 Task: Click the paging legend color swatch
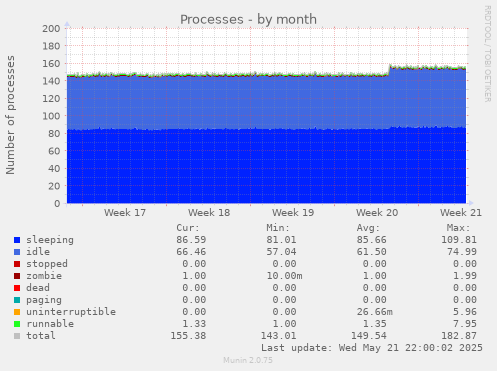[x=17, y=300]
